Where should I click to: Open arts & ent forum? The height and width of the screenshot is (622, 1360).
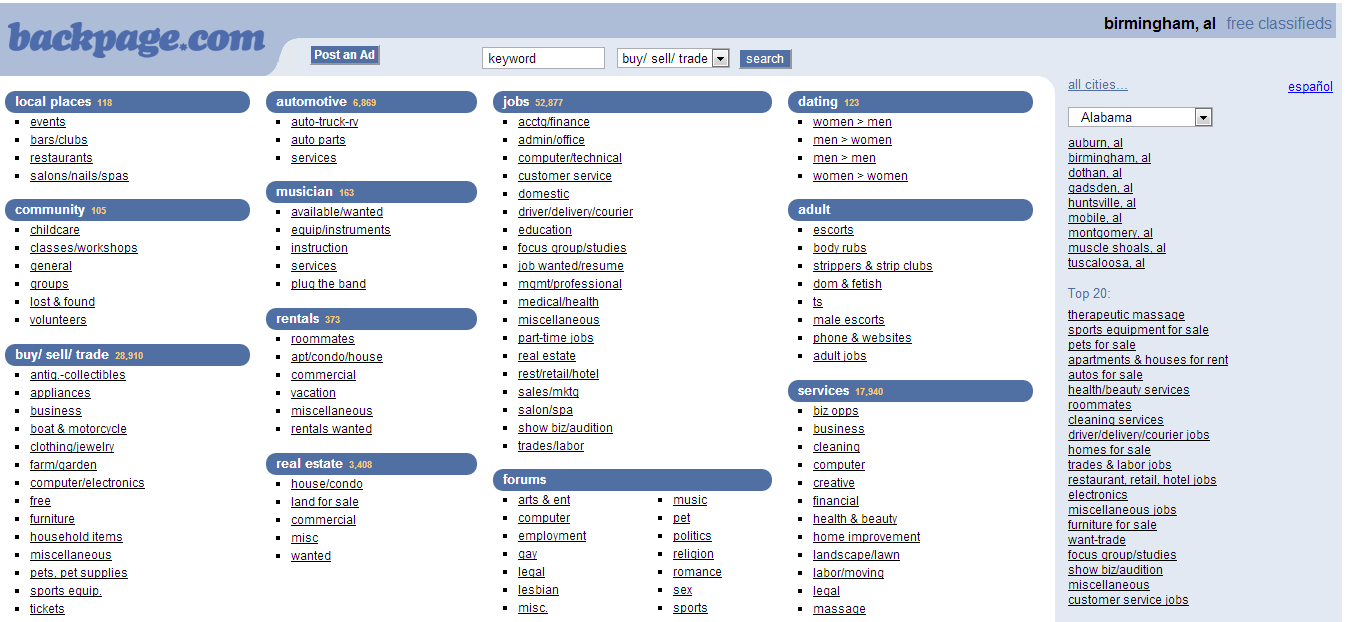[544, 500]
